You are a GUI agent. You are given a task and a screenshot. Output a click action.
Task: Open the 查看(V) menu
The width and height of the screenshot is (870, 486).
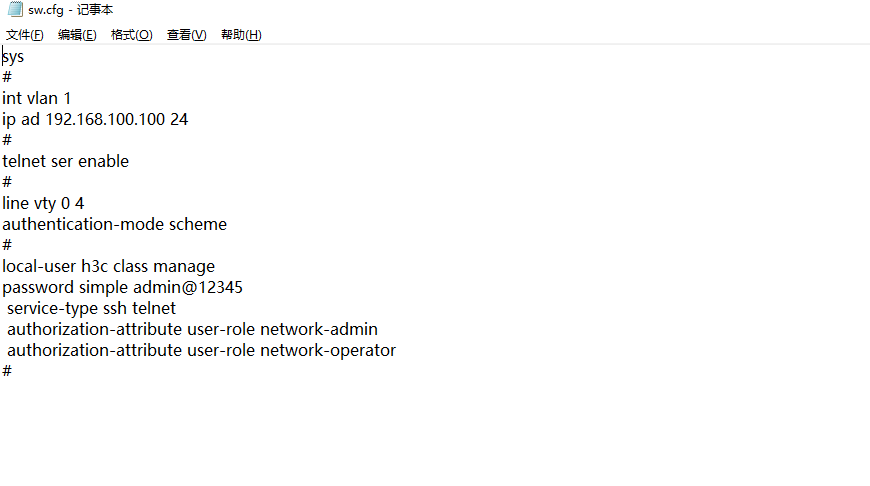click(186, 35)
